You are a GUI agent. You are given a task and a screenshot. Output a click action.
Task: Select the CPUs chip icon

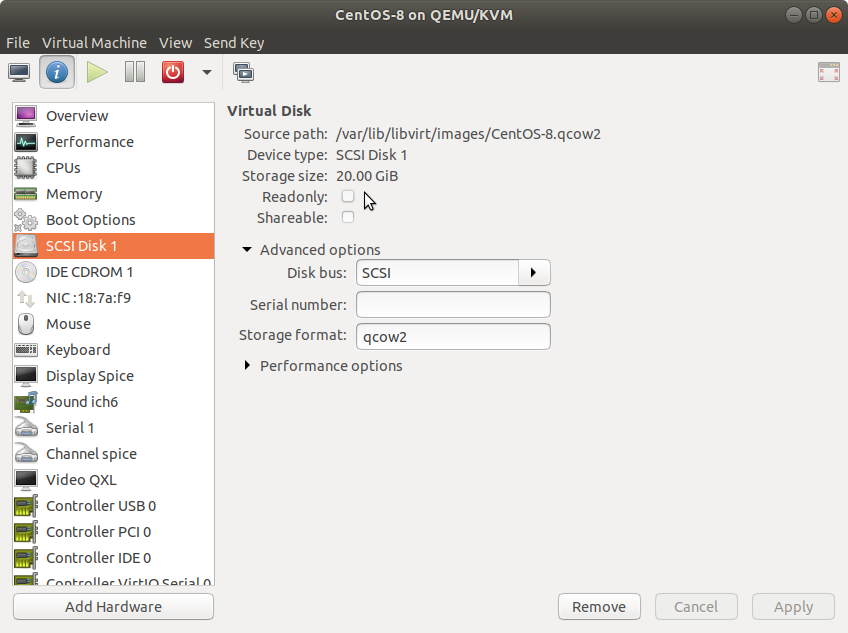click(25, 168)
